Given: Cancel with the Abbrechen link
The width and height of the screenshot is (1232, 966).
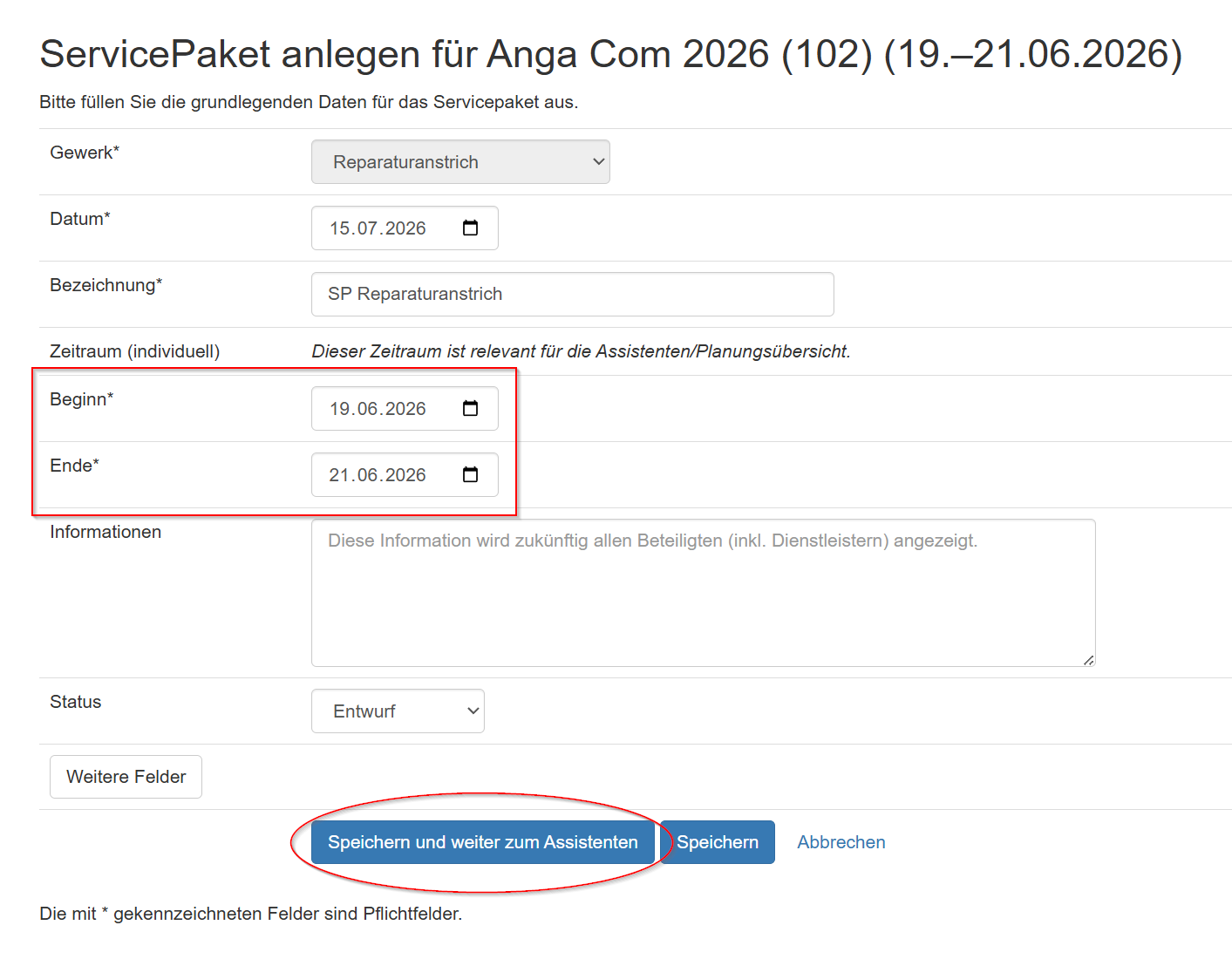Looking at the screenshot, I should 841,842.
